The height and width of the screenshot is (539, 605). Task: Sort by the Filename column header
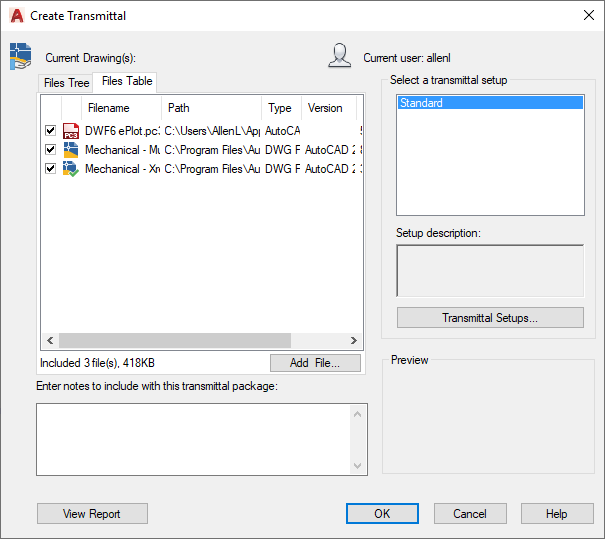point(109,108)
